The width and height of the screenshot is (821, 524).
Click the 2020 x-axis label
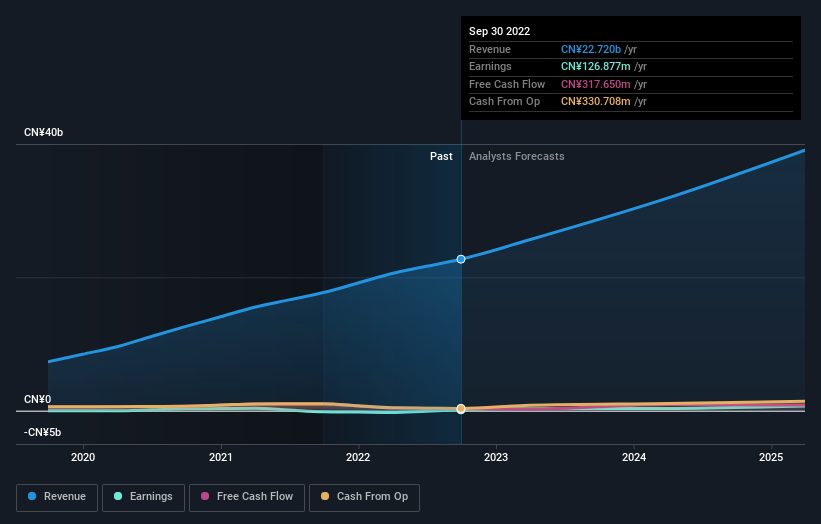[x=83, y=457]
